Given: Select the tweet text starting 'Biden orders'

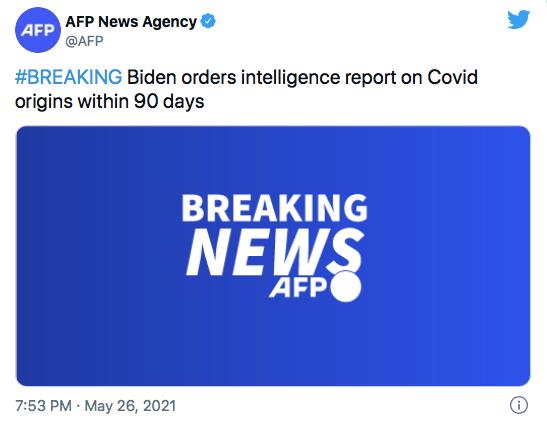Looking at the screenshot, I should [246, 89].
